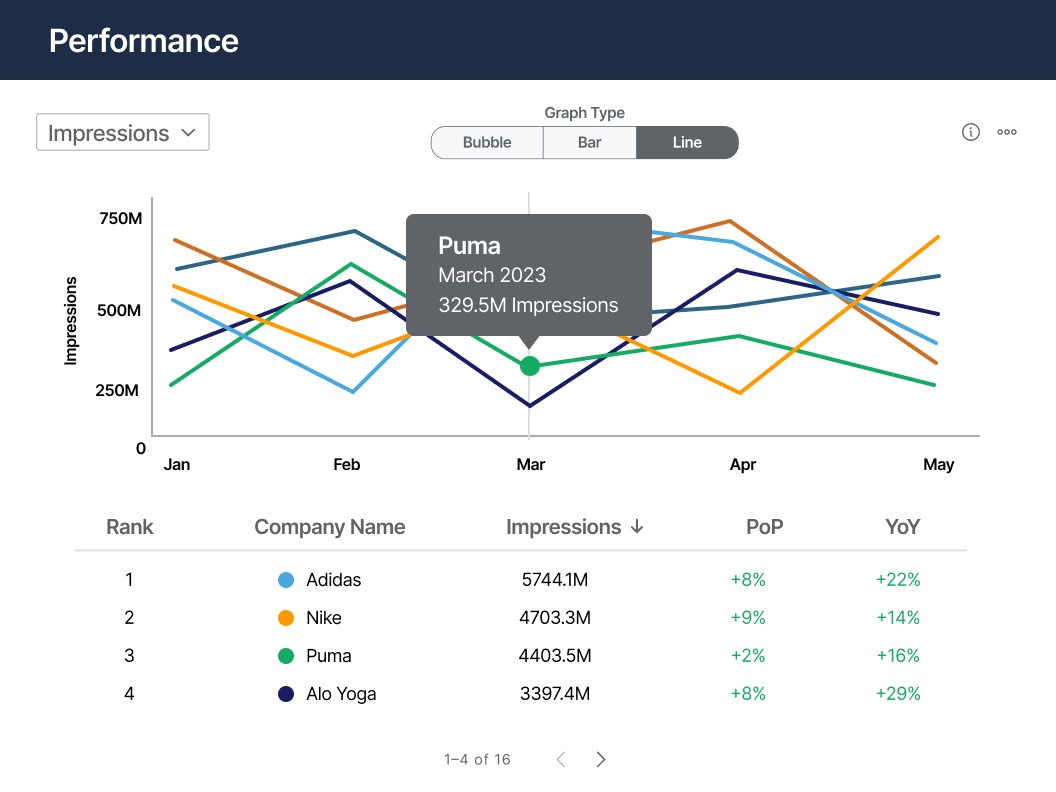Screen dimensions: 1056x792
Task: Click the Mar axis label
Action: coord(531,465)
